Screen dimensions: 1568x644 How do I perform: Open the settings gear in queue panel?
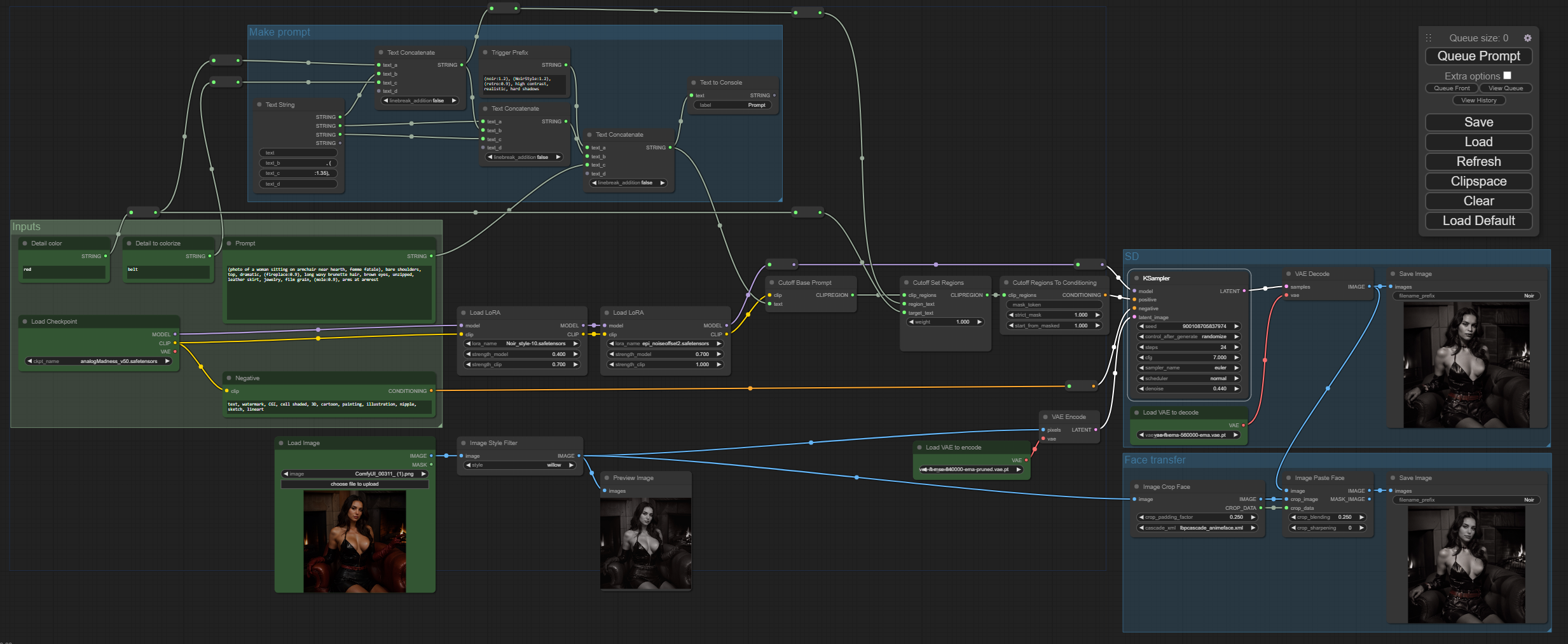point(1527,38)
